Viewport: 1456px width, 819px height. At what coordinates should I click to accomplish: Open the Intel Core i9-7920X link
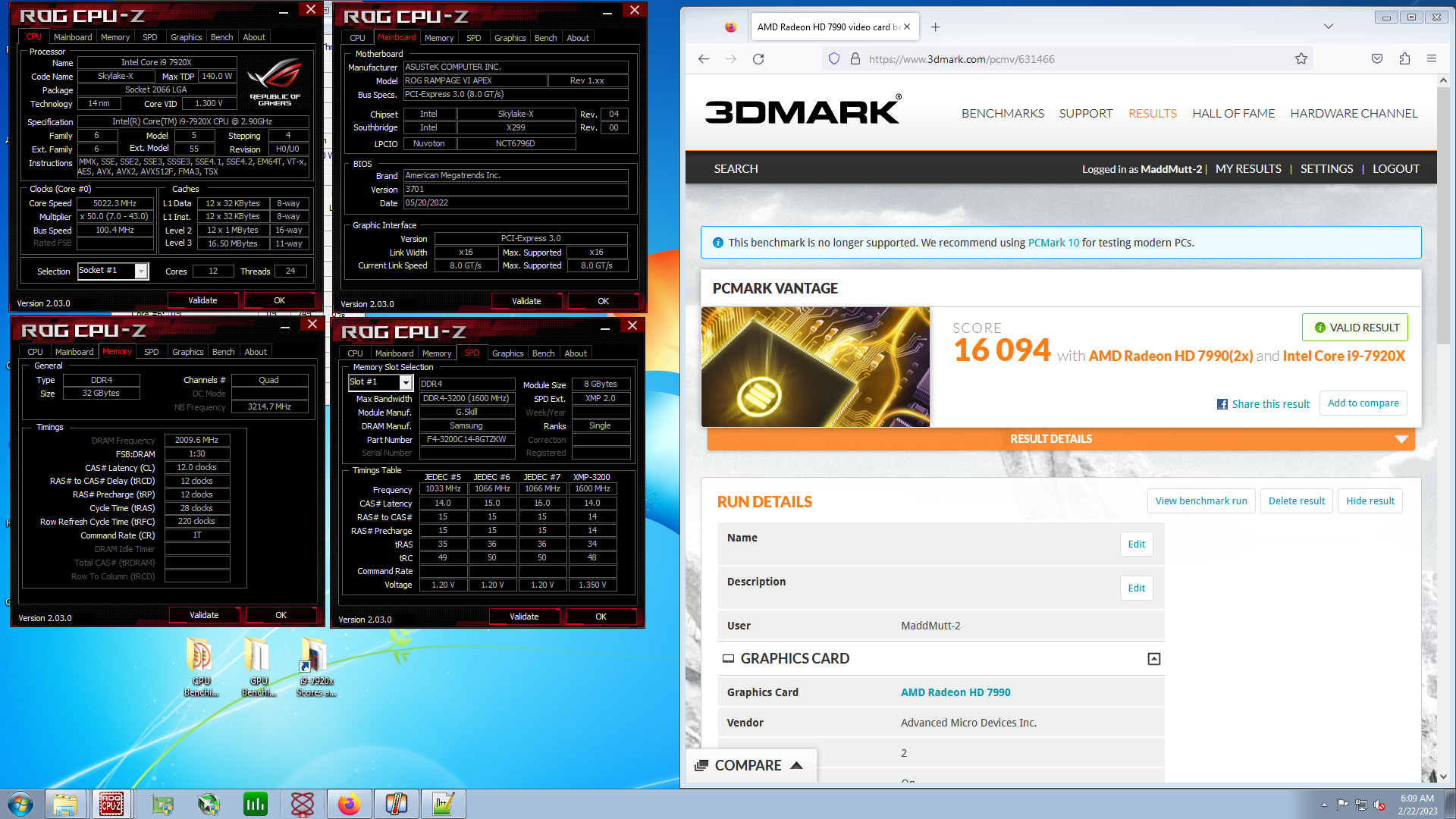(x=1344, y=356)
